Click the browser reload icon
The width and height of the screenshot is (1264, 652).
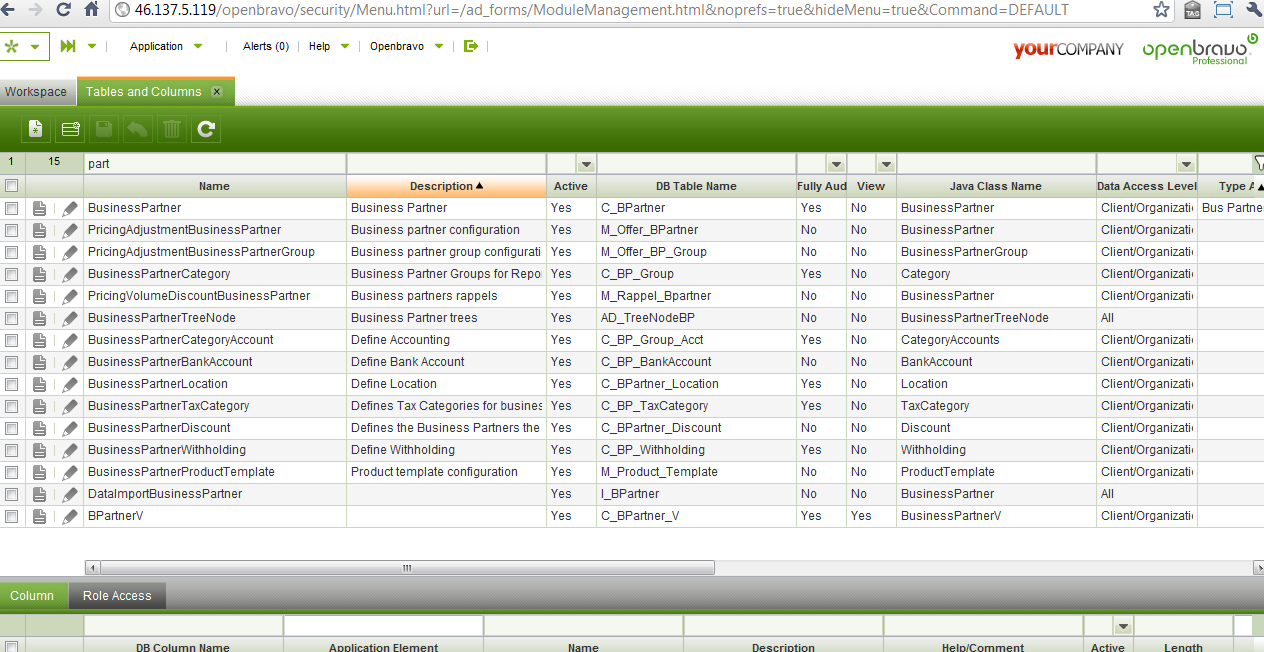point(63,10)
